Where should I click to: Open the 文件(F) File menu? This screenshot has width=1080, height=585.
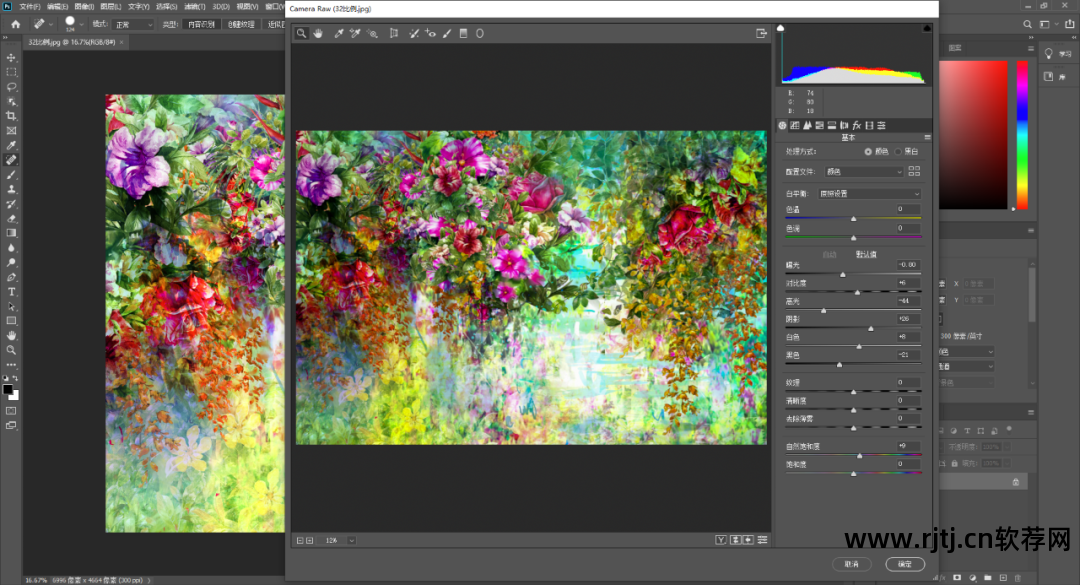(30, 6)
